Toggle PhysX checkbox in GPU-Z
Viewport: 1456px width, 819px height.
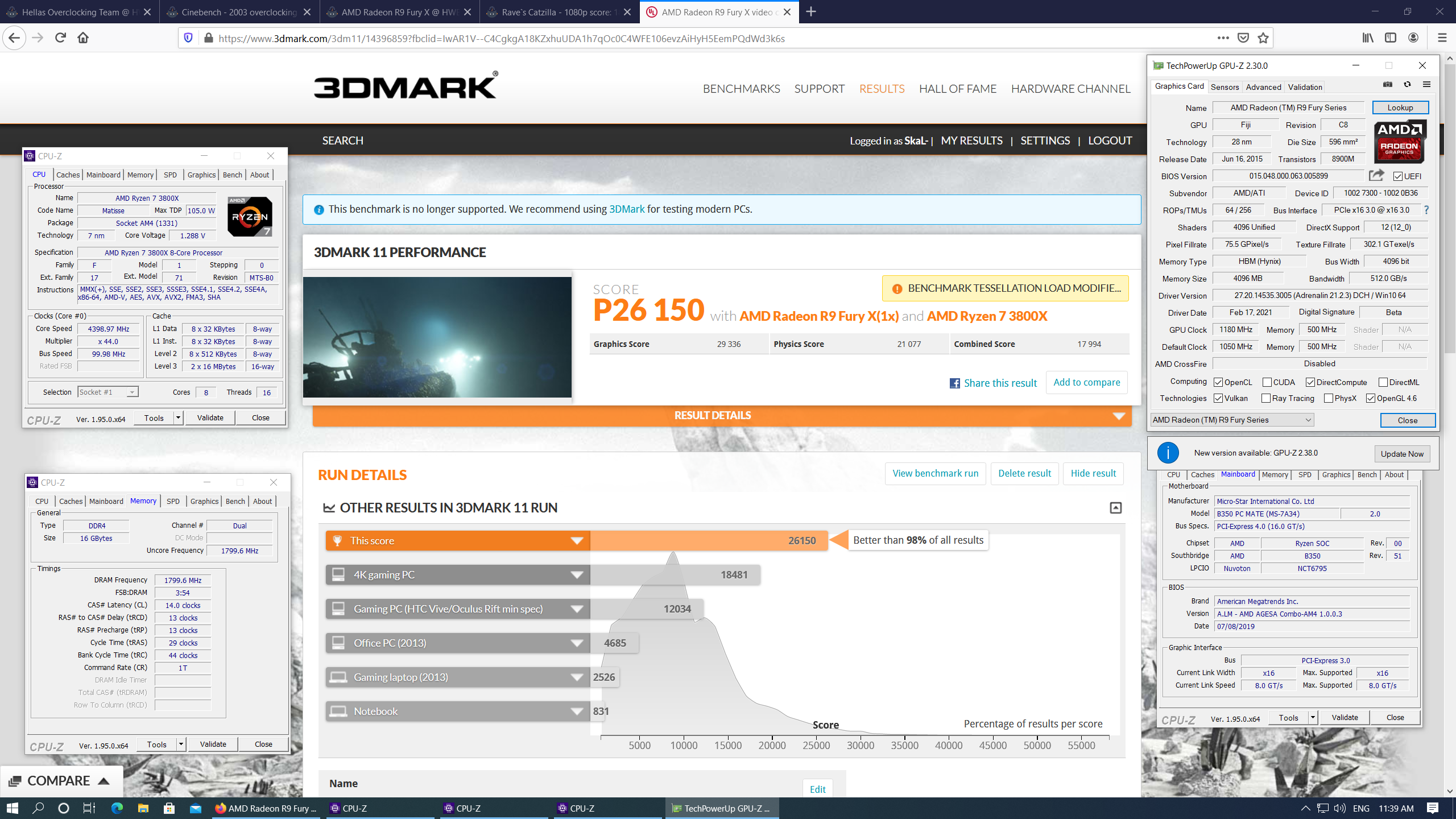coord(1329,398)
